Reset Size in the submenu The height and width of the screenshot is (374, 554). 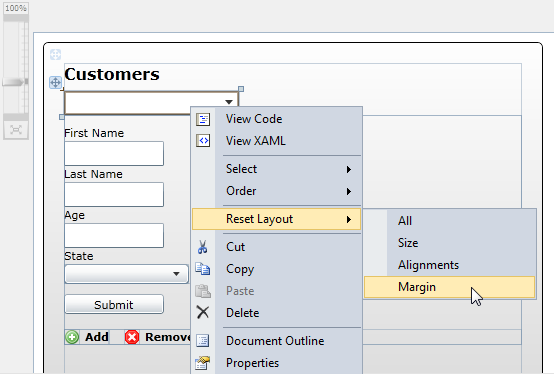coord(449,243)
